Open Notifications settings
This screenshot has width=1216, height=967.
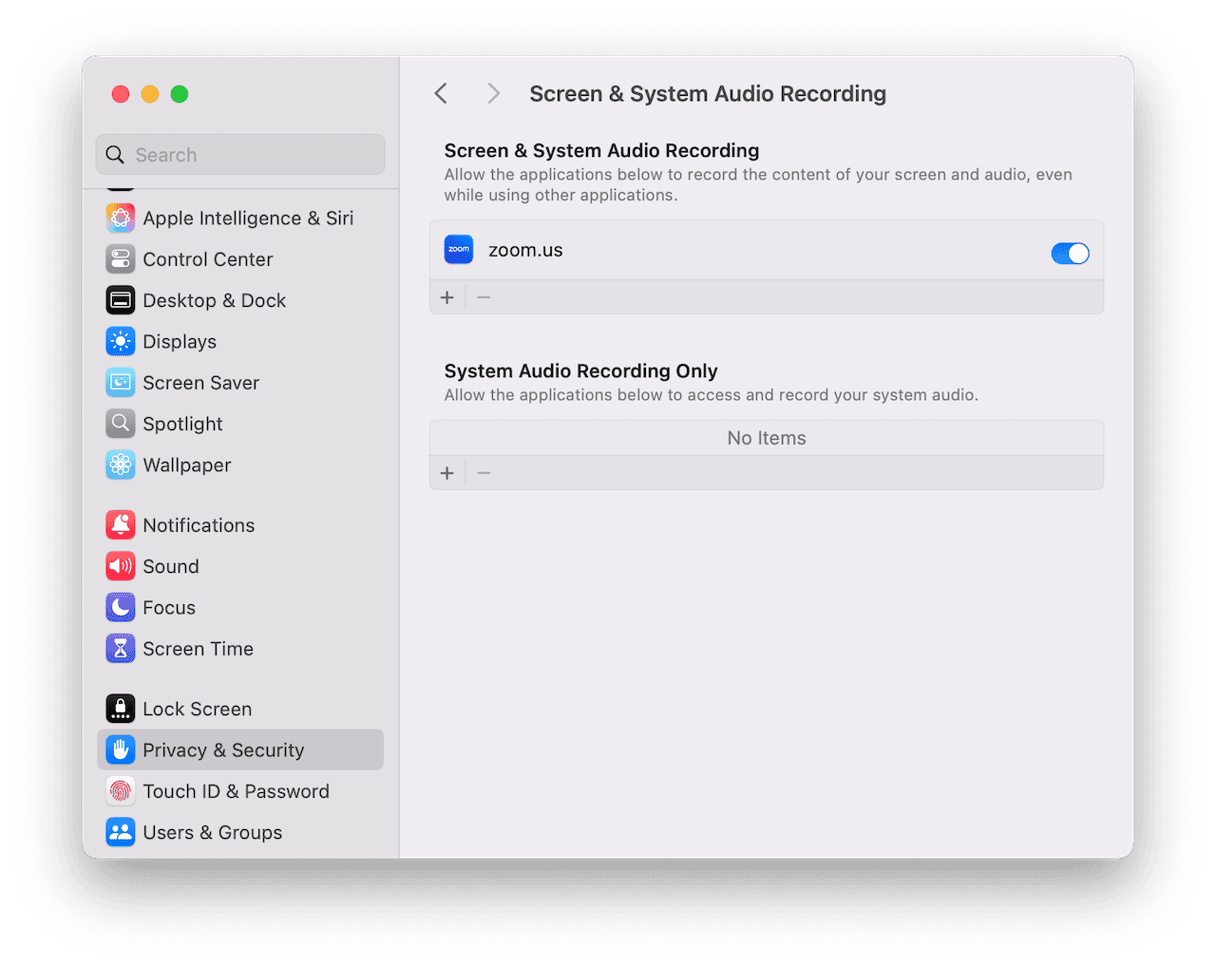tap(120, 524)
